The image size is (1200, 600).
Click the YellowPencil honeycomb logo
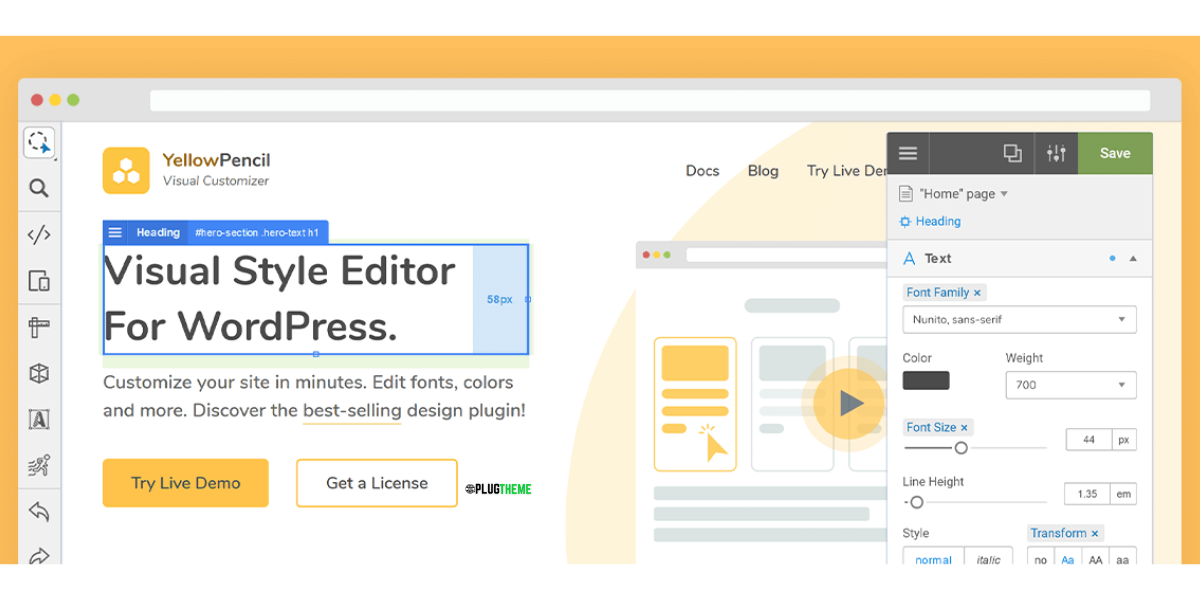pyautogui.click(x=126, y=170)
